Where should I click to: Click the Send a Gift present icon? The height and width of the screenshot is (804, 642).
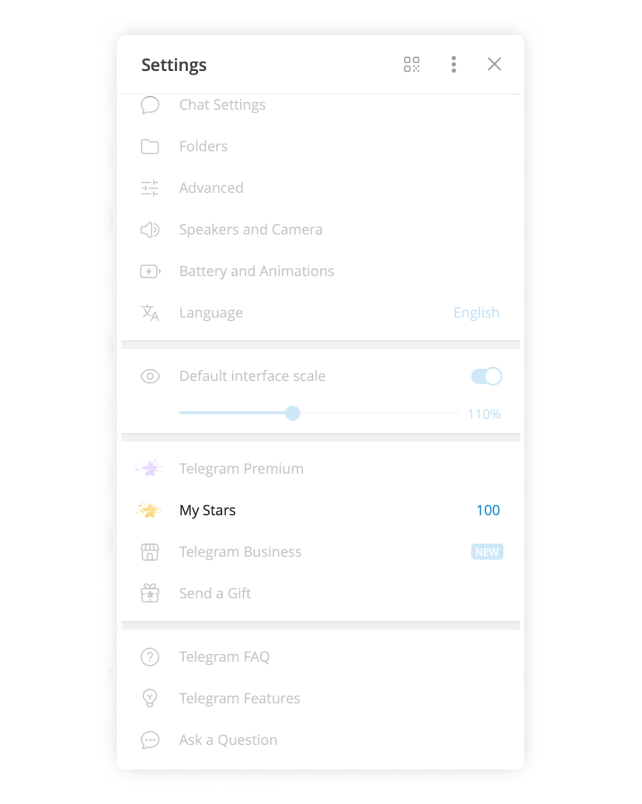coord(150,593)
